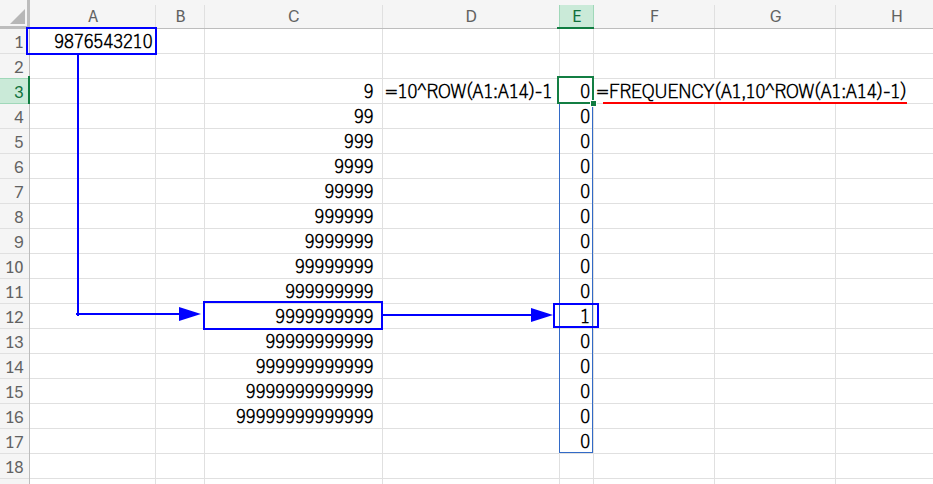Click the select-all corner of the grid
This screenshot has width=933, height=484.
(15, 15)
